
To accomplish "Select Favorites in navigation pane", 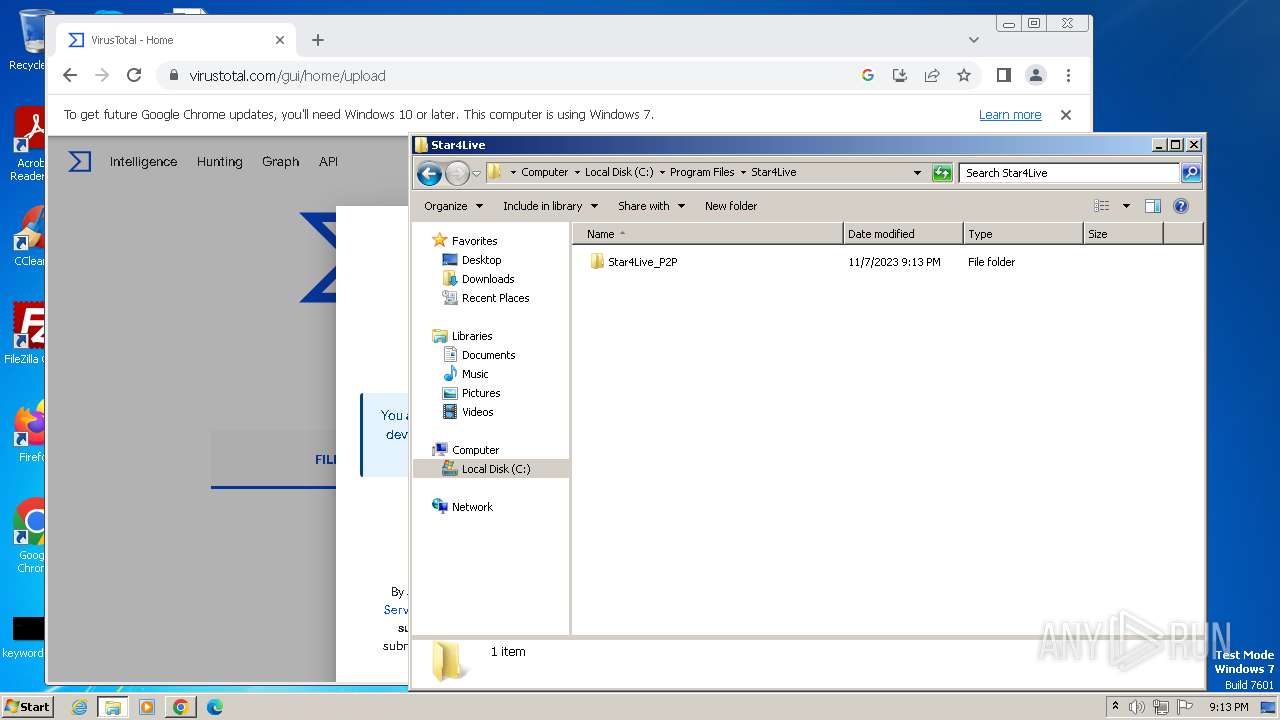I will 474,241.
